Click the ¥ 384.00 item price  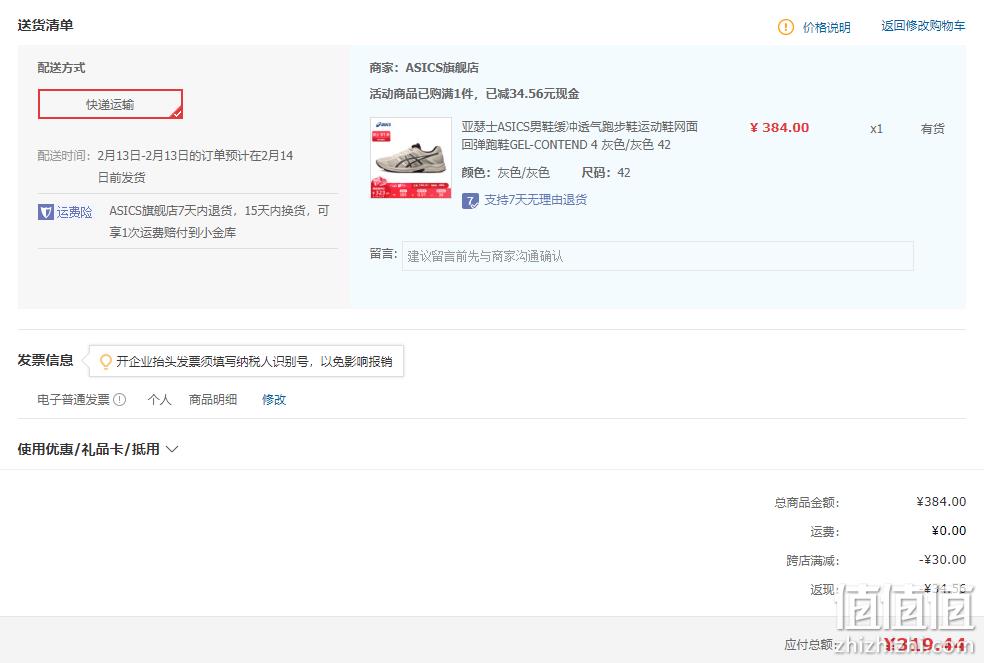779,127
